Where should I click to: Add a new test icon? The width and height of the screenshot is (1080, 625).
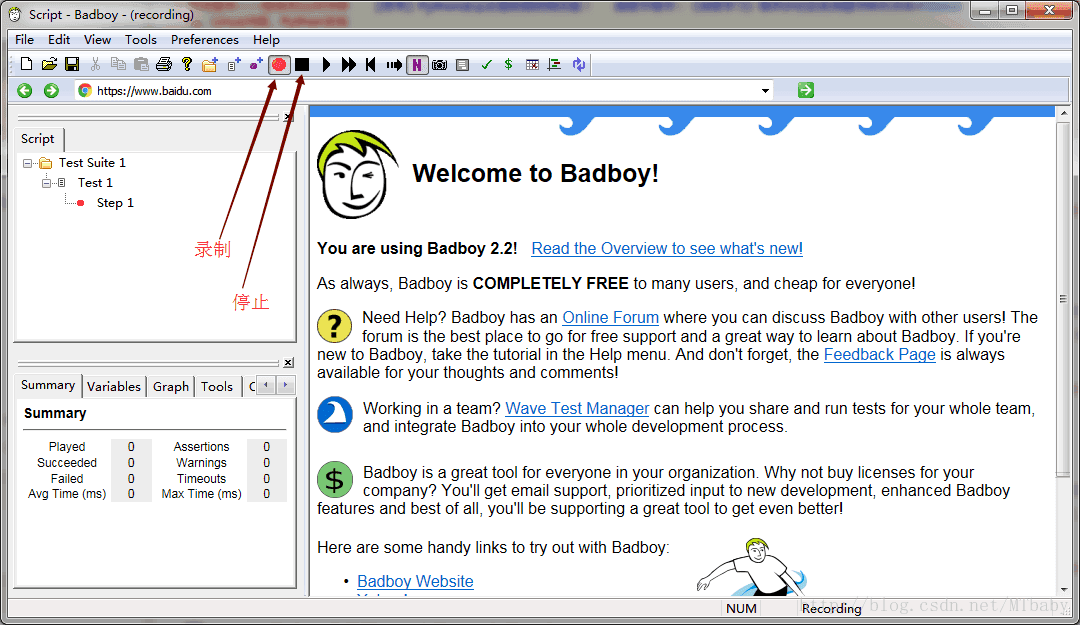pos(233,65)
